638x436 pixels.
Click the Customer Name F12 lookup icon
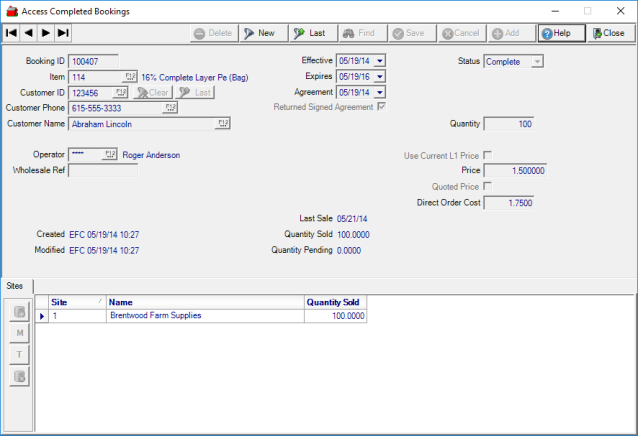[x=222, y=124]
